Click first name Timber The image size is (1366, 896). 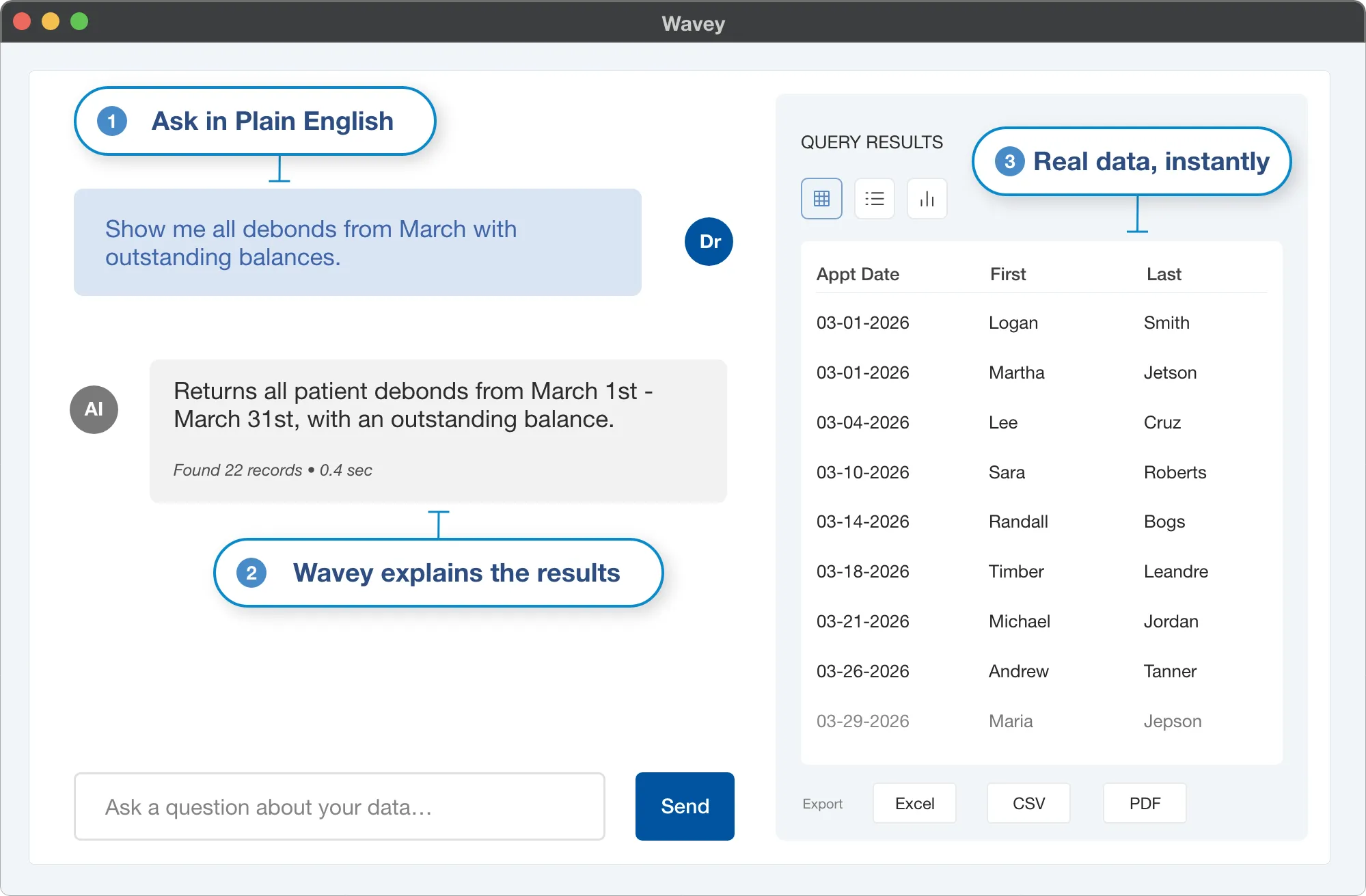1015,571
